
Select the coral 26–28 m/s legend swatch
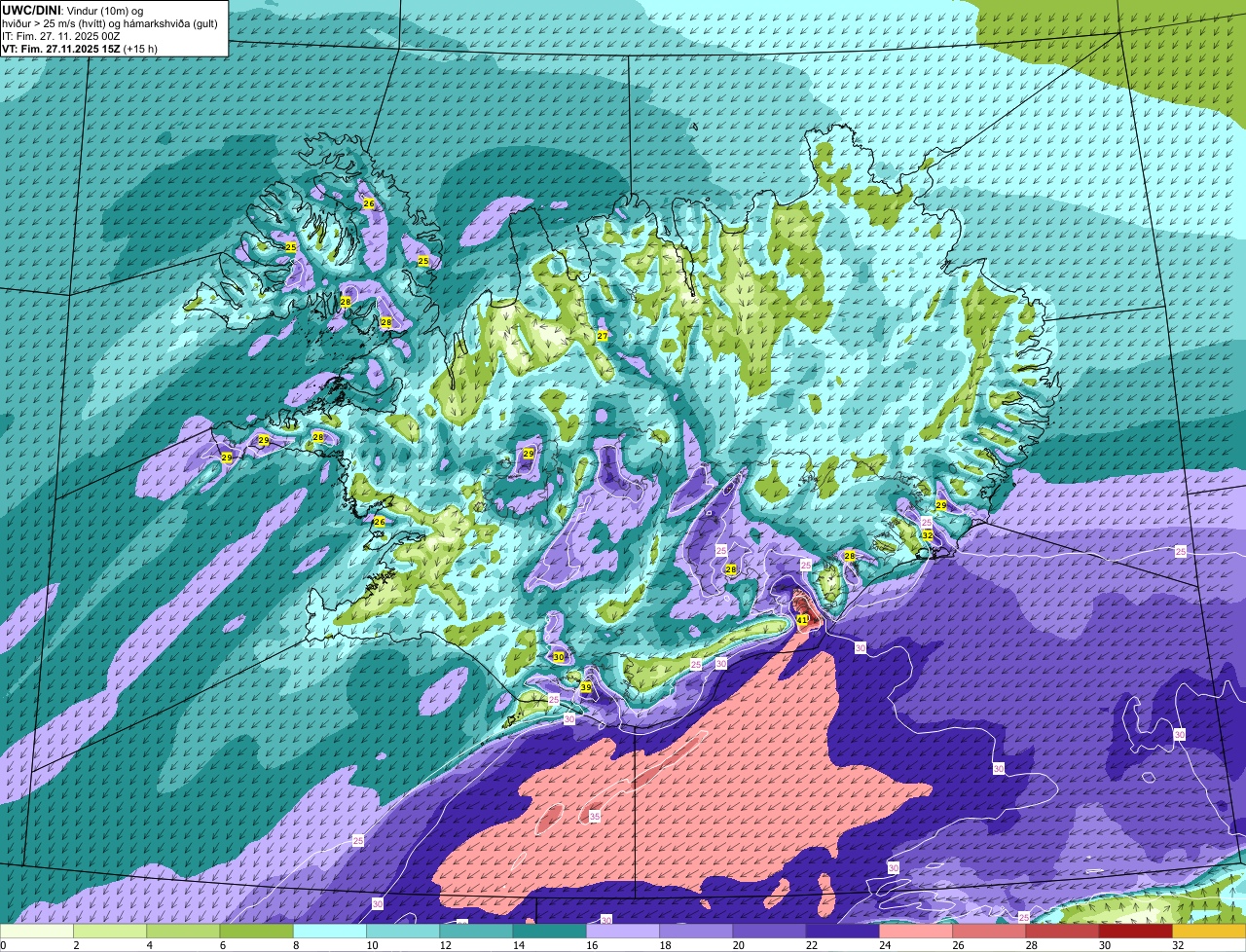coord(989,932)
